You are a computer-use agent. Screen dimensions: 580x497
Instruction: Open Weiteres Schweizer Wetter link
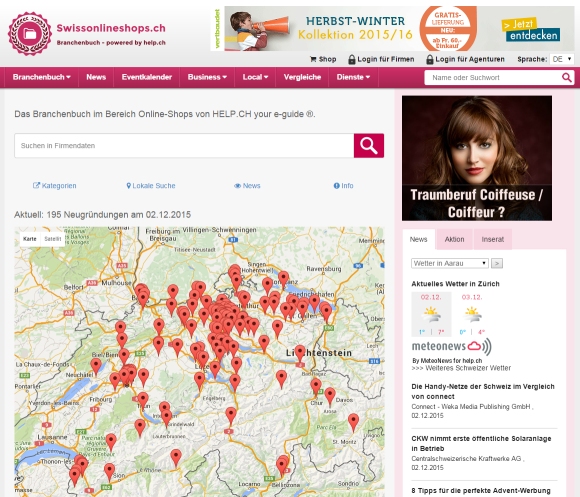pos(461,368)
